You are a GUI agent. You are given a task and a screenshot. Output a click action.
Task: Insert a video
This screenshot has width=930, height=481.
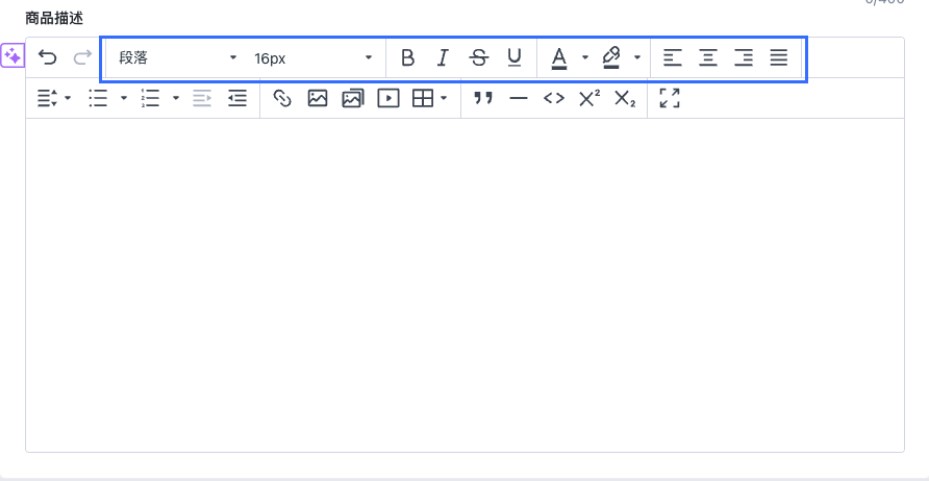pos(388,98)
